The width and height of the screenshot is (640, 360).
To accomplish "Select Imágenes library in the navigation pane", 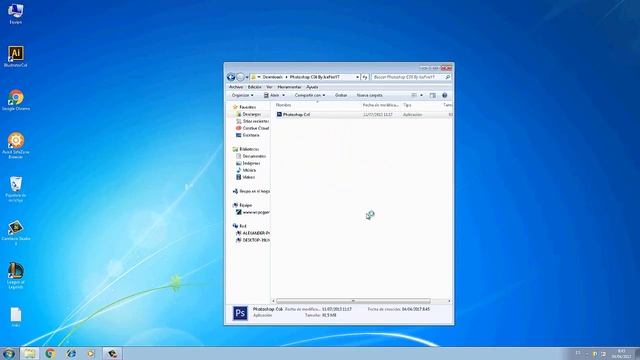I will pyautogui.click(x=248, y=163).
